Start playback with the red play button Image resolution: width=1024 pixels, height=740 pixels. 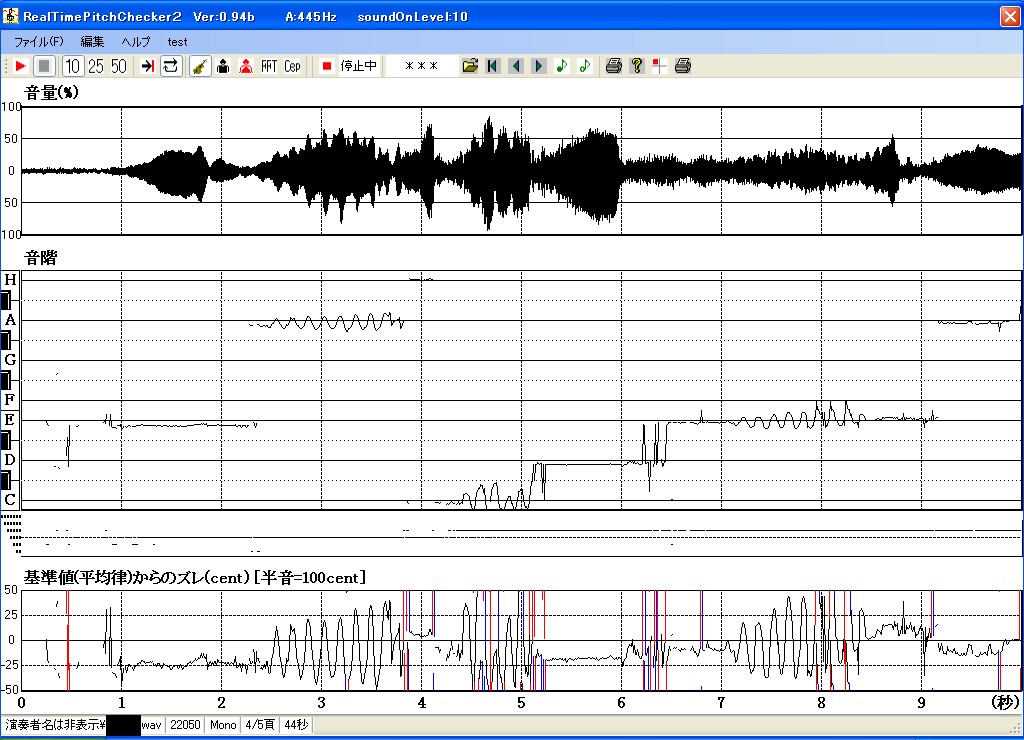[20, 66]
